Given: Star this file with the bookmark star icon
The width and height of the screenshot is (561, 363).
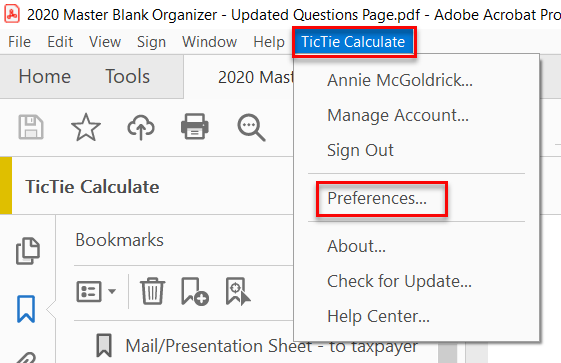Looking at the screenshot, I should pyautogui.click(x=86, y=127).
